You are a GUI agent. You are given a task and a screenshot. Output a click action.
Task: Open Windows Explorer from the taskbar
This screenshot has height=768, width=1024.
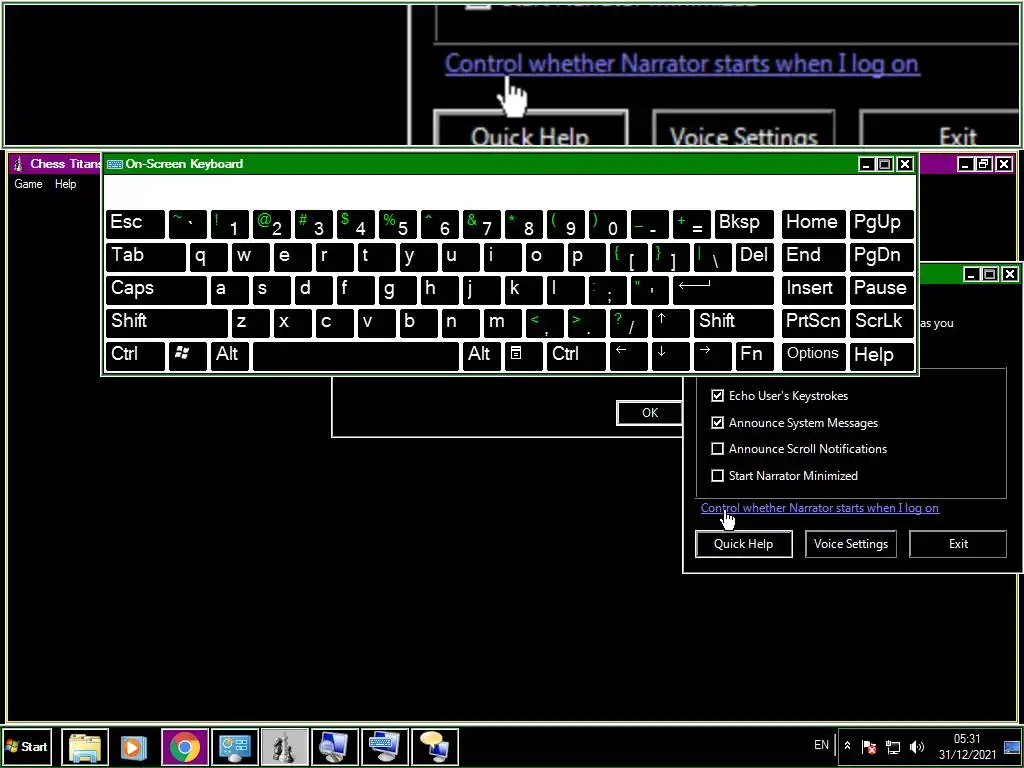(x=85, y=746)
